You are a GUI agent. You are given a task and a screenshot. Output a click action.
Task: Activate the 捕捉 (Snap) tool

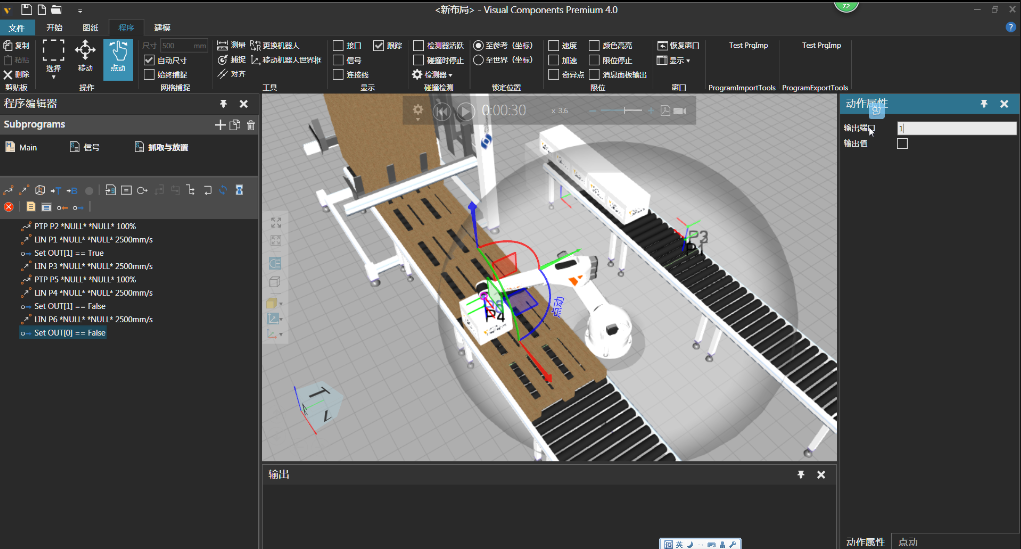coord(231,59)
